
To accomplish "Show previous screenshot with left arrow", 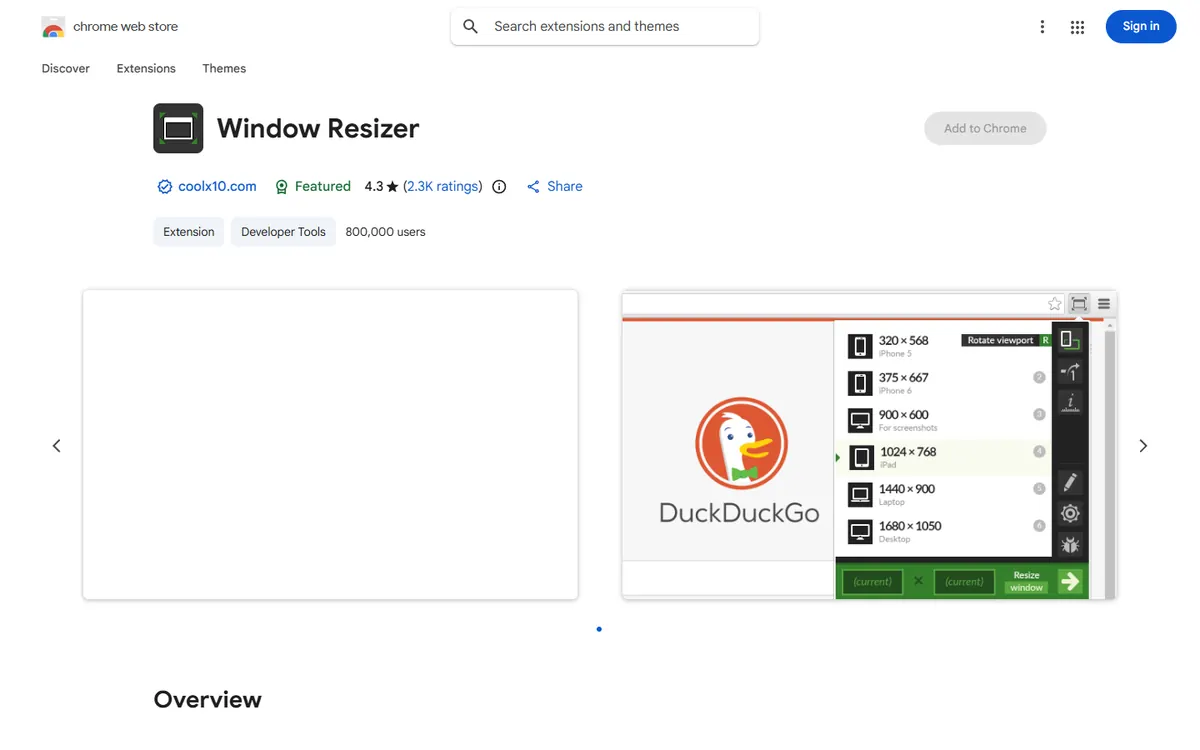I will pyautogui.click(x=56, y=446).
